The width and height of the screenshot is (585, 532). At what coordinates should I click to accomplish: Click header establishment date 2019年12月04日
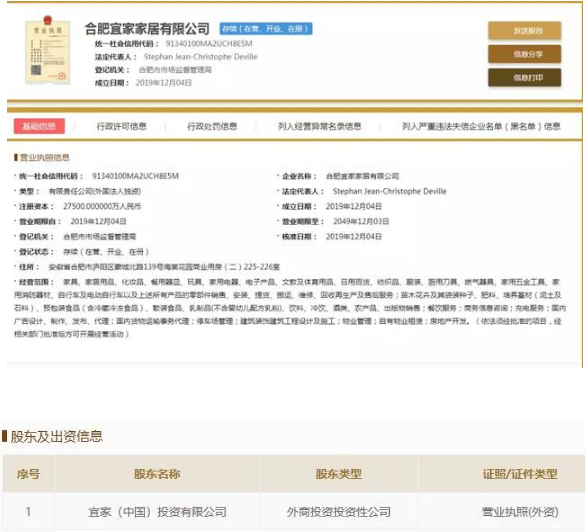point(163,83)
